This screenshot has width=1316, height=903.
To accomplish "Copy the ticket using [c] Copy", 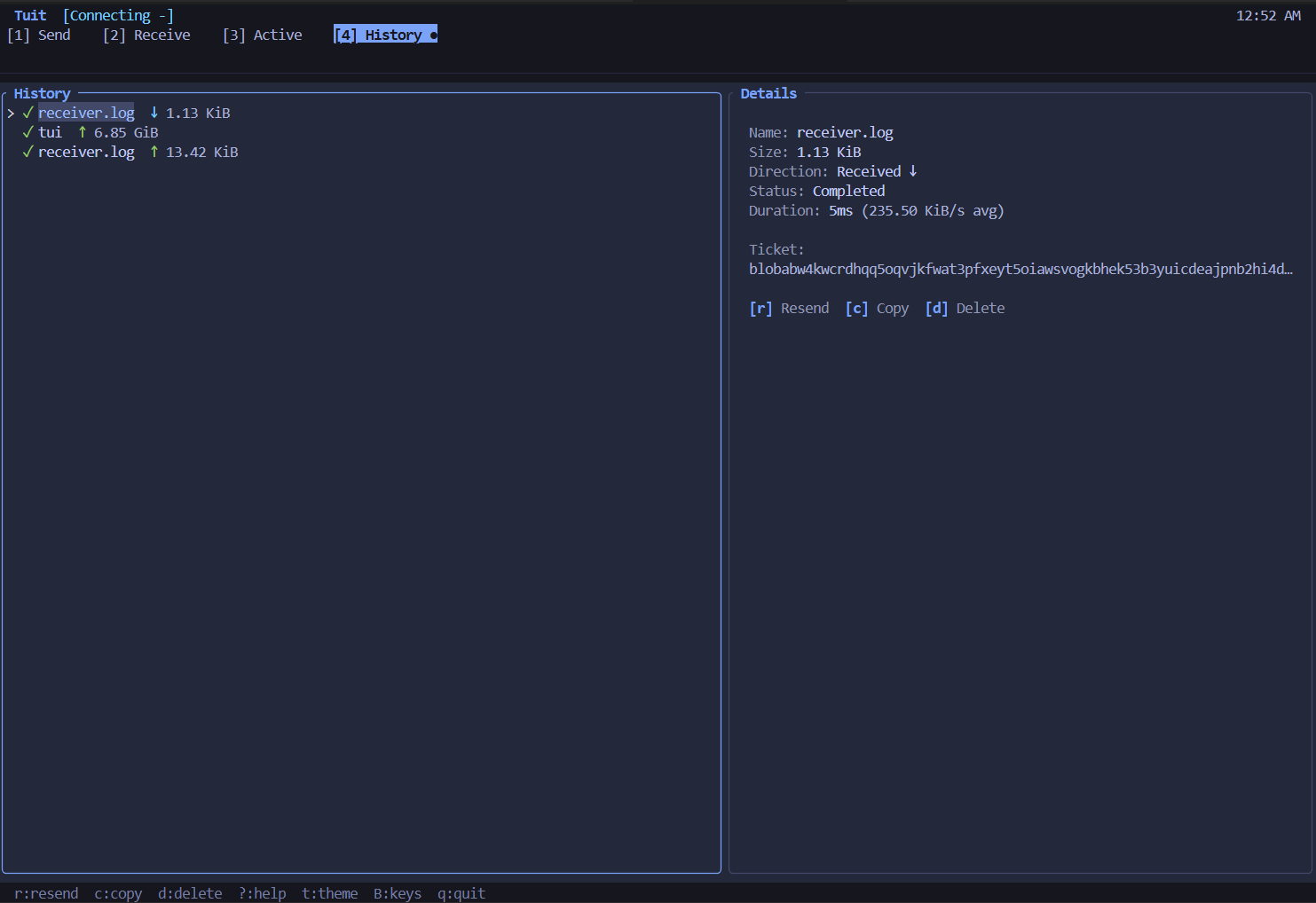I will pos(877,308).
